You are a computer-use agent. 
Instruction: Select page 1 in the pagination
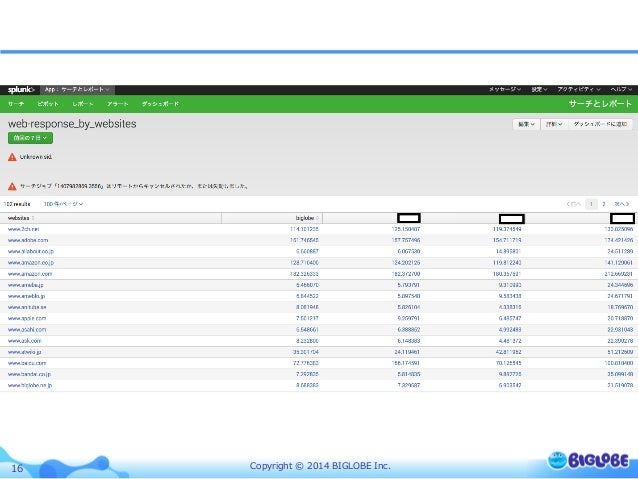click(x=591, y=204)
